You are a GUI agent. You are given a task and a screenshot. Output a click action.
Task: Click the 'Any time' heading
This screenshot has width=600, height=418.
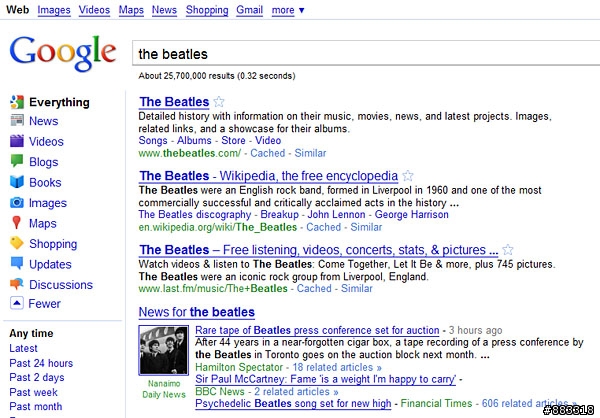31,333
